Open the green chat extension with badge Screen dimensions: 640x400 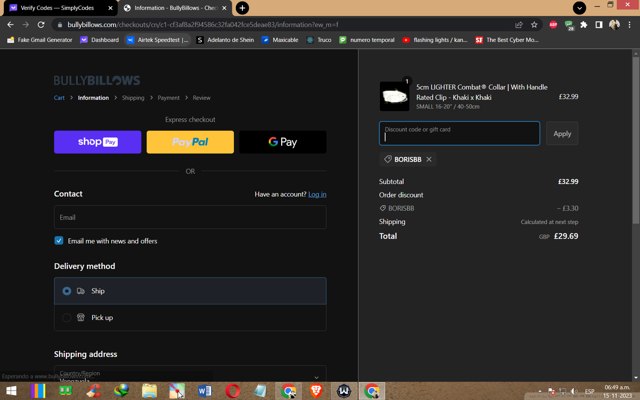569,25
